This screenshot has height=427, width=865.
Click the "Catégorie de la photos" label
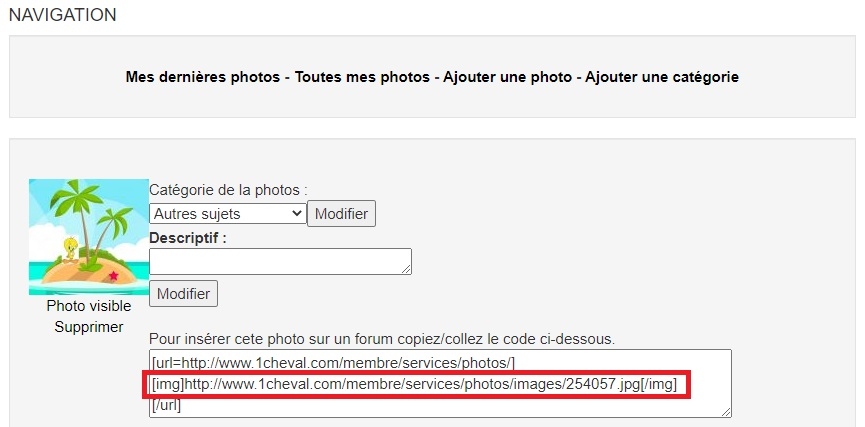click(228, 190)
